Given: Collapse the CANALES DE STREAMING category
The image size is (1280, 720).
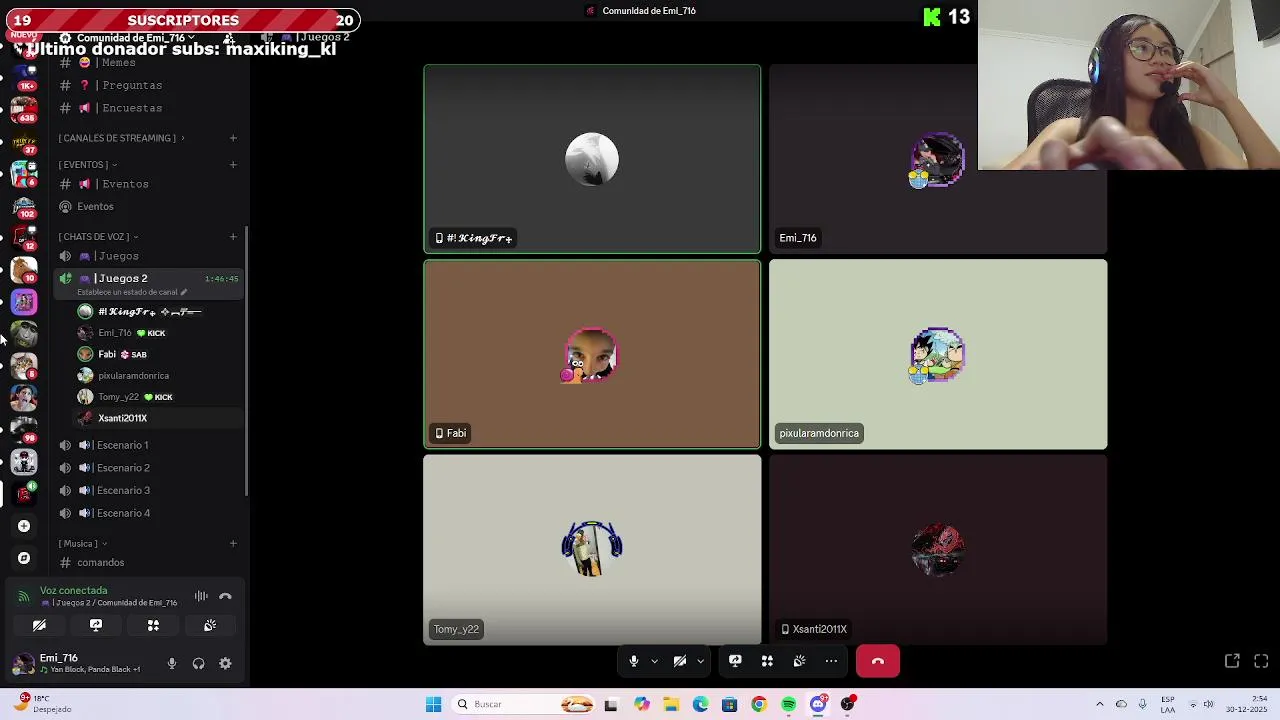Looking at the screenshot, I should pyautogui.click(x=121, y=138).
